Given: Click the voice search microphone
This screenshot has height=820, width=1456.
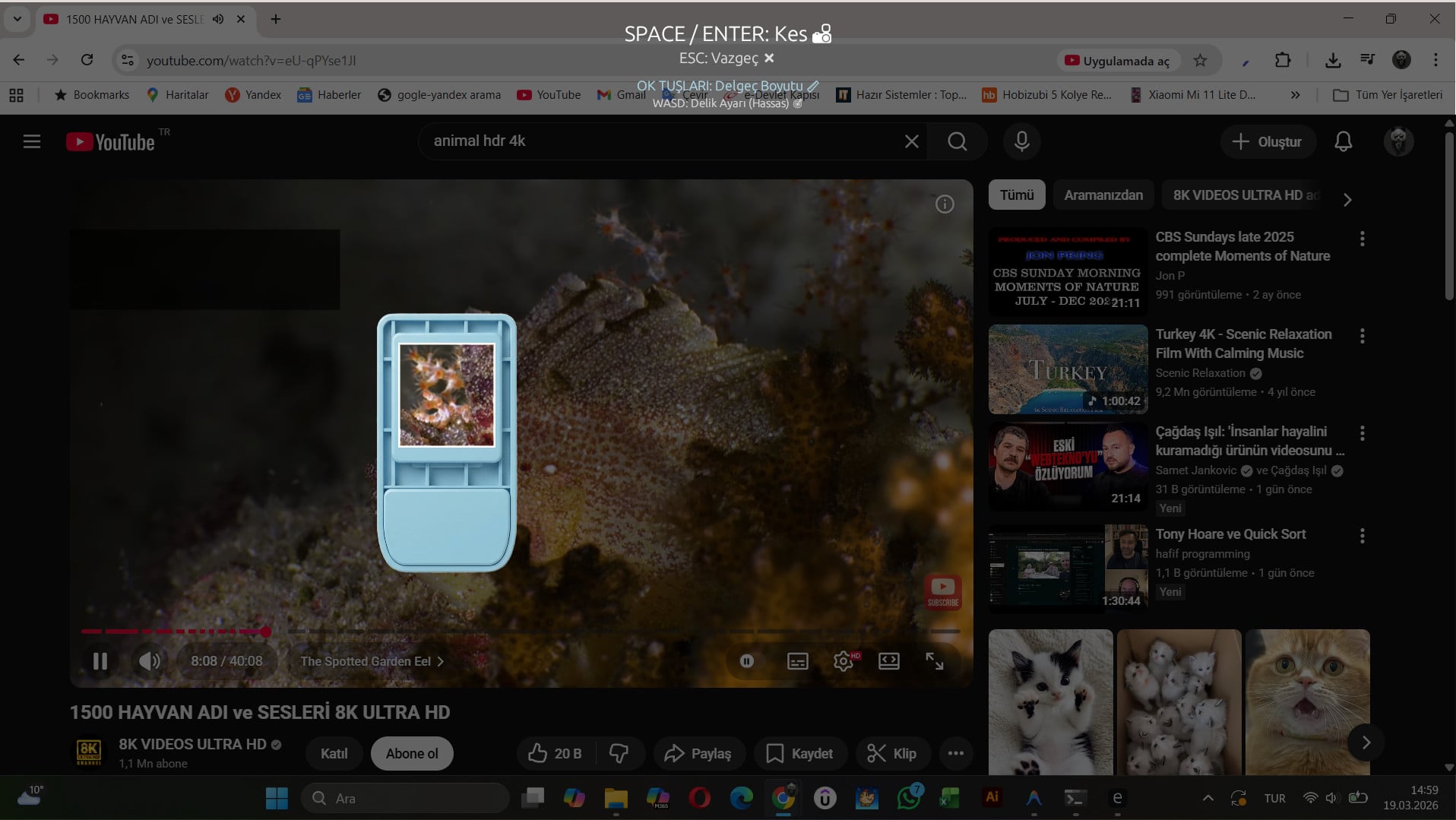Looking at the screenshot, I should [1021, 141].
